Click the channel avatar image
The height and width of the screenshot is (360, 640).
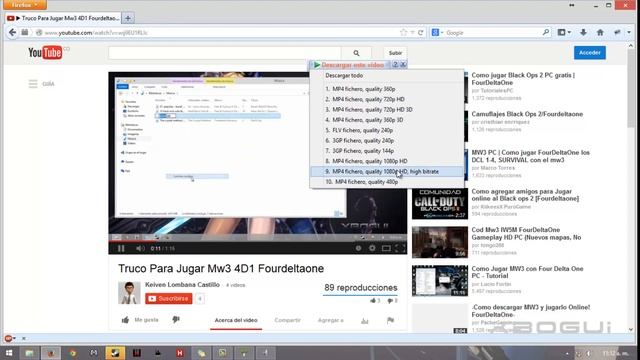[129, 293]
